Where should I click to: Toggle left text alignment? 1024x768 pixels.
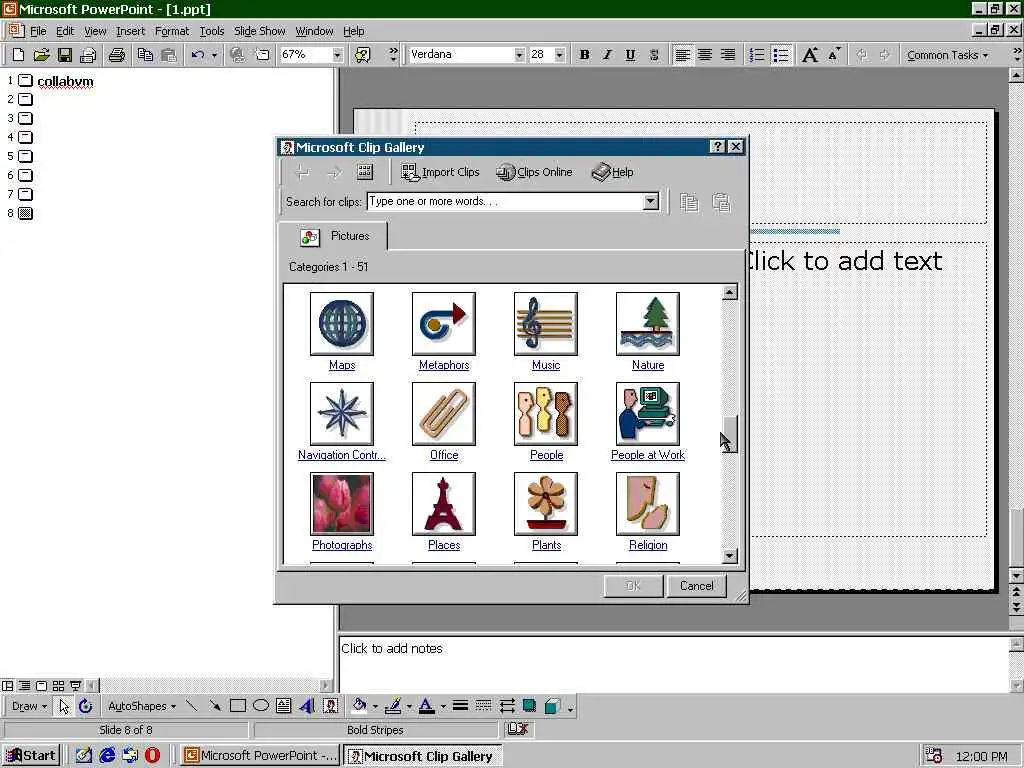(x=682, y=55)
